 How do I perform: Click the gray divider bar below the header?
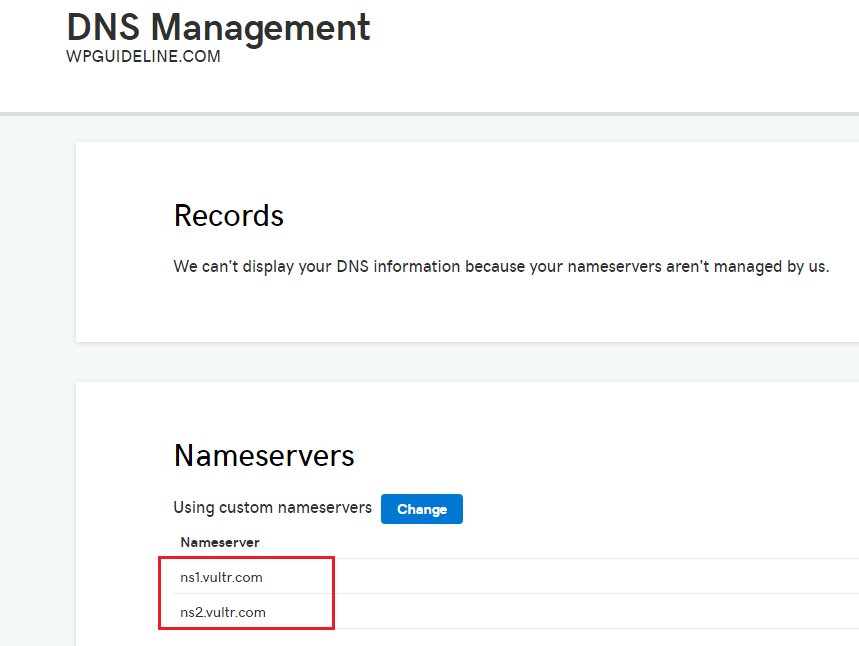pyautogui.click(x=430, y=114)
